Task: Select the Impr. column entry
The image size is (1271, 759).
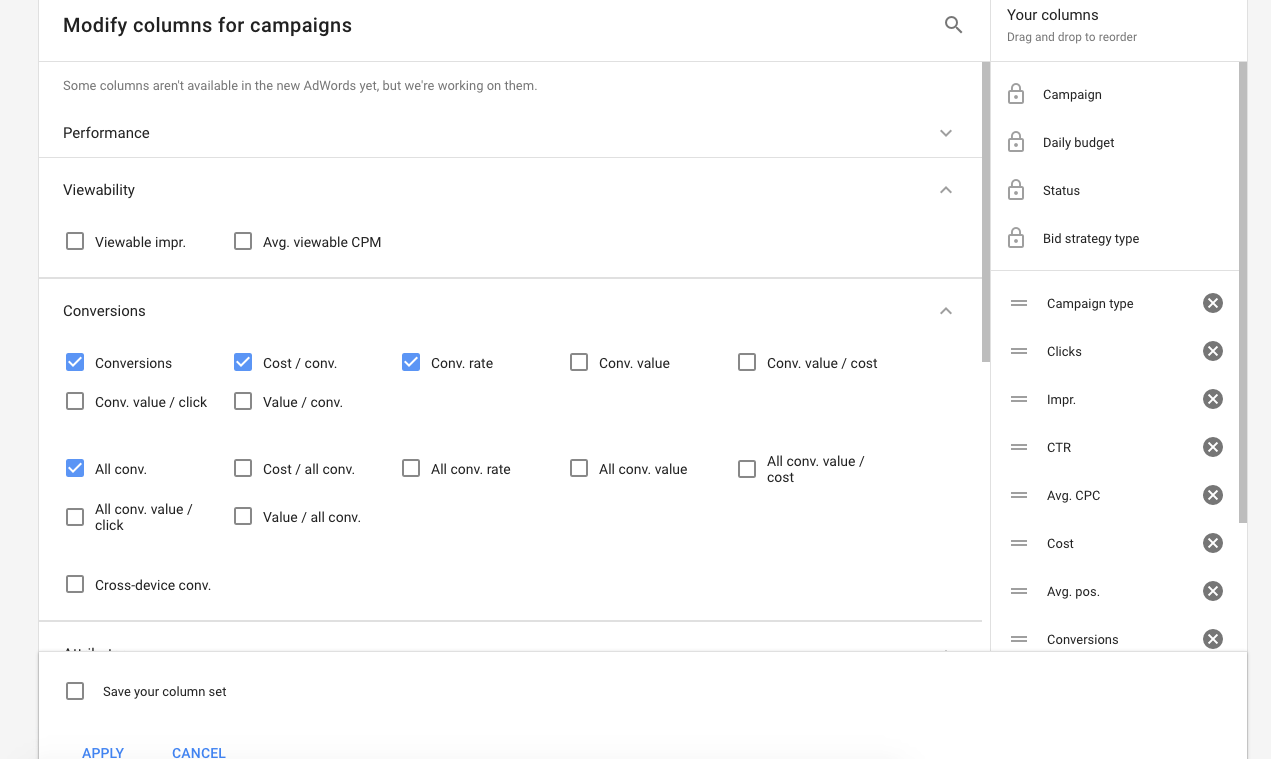Action: [1061, 399]
